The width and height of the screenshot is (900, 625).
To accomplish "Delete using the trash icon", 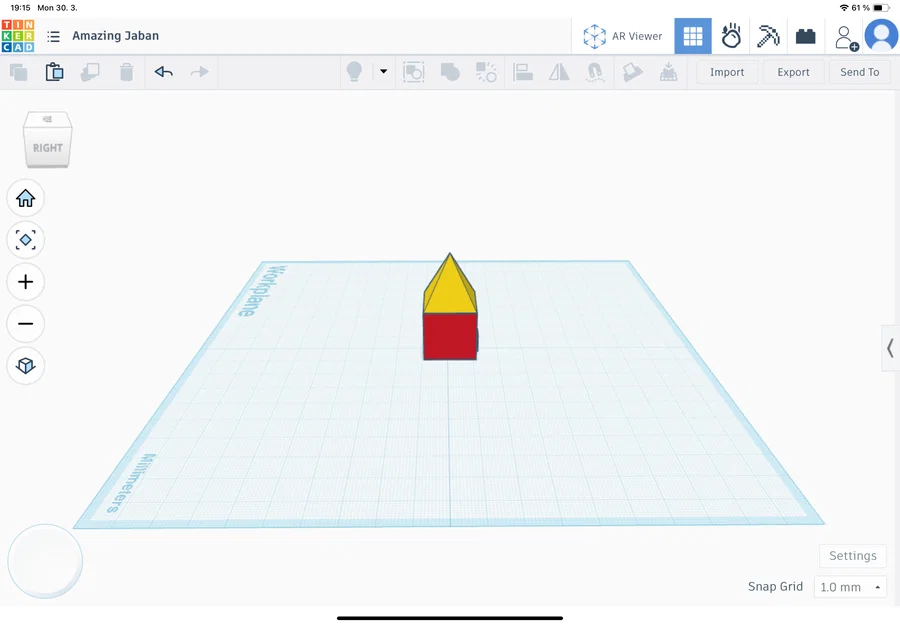I will coord(125,71).
